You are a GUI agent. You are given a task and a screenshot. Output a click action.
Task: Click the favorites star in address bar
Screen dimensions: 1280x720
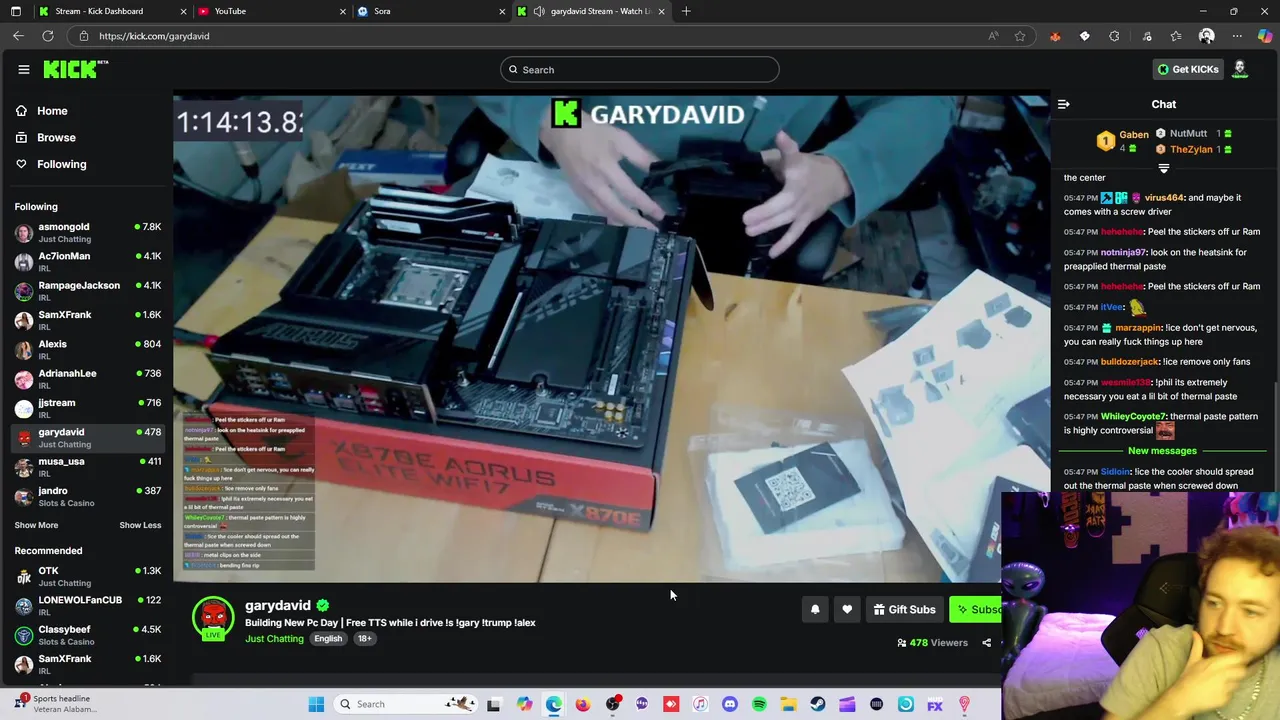click(1020, 36)
